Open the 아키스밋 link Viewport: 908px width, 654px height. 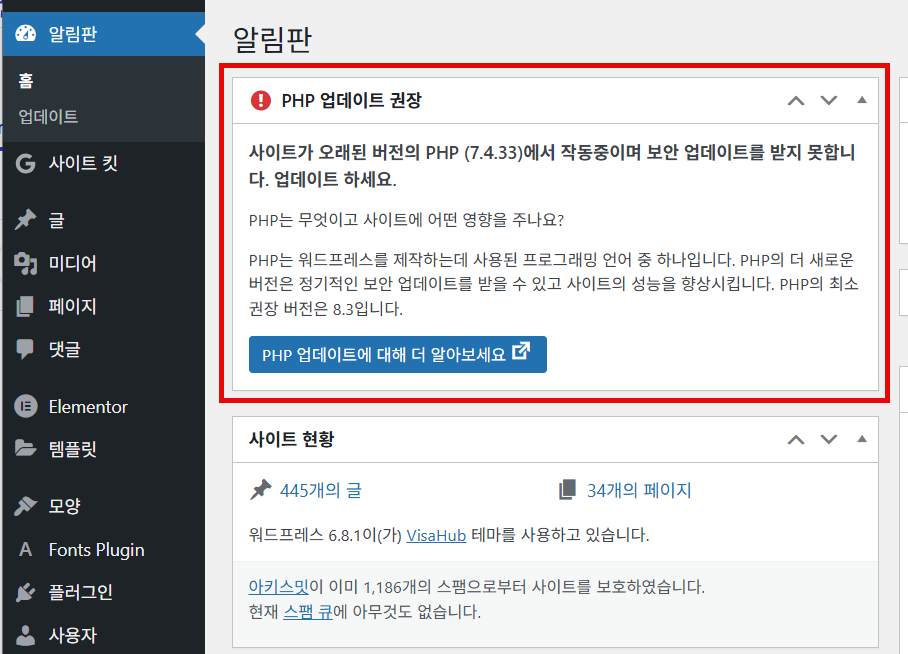(279, 587)
